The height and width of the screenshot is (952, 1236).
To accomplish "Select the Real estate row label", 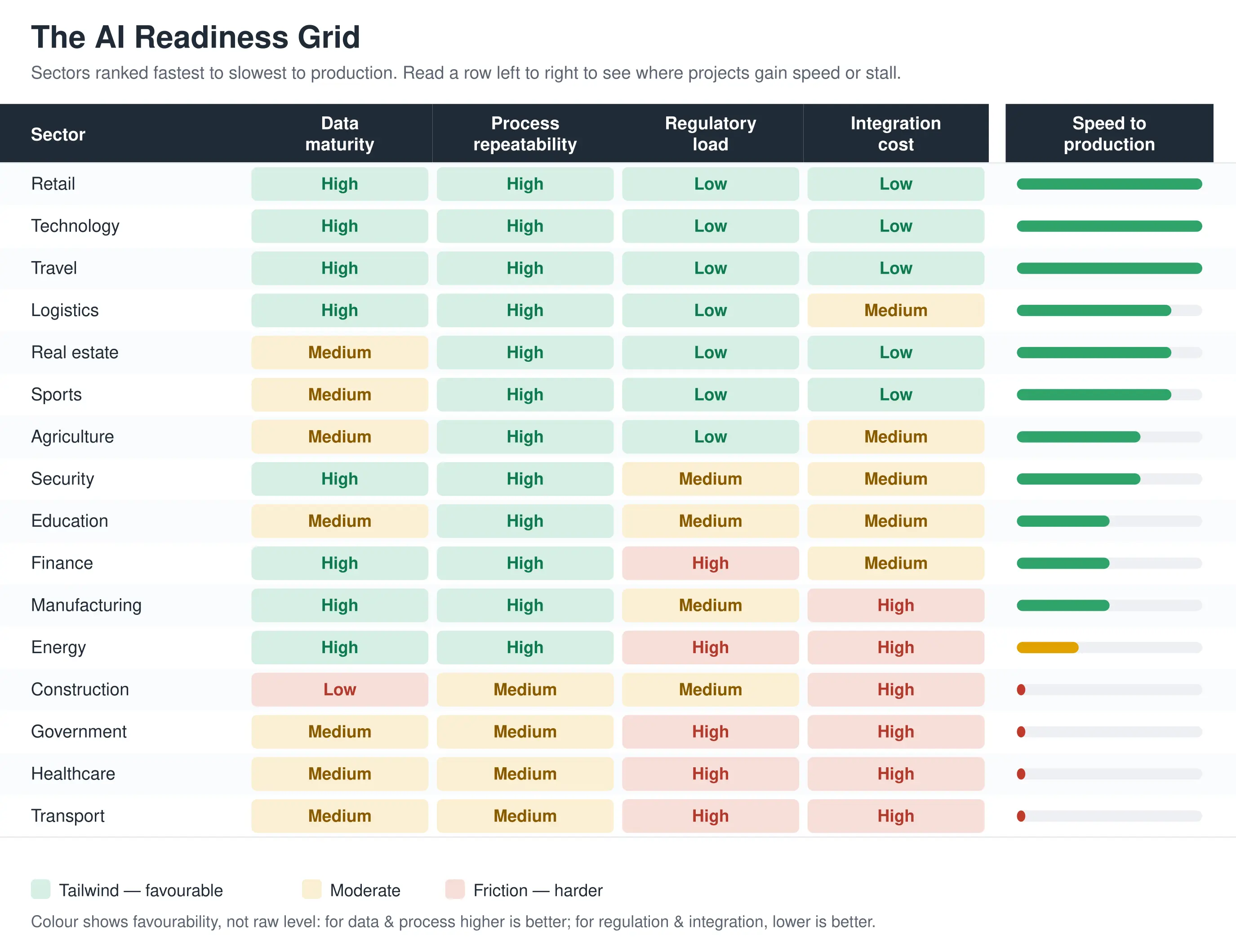I will click(75, 352).
